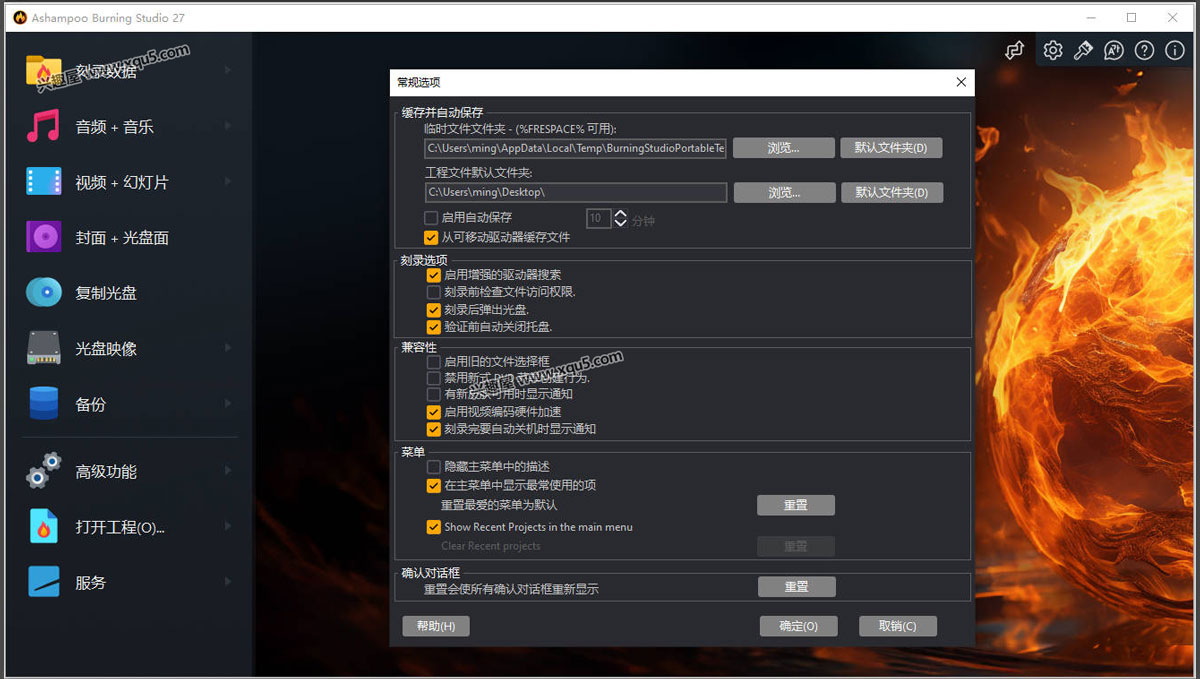Screen dimensions: 1200x679
Task: Expand the 服务 submenu arrow
Action: point(228,582)
